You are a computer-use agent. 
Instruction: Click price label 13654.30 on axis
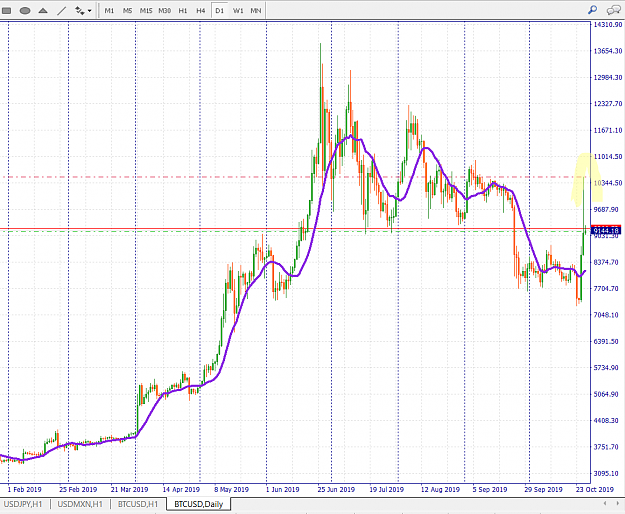pyautogui.click(x=607, y=51)
